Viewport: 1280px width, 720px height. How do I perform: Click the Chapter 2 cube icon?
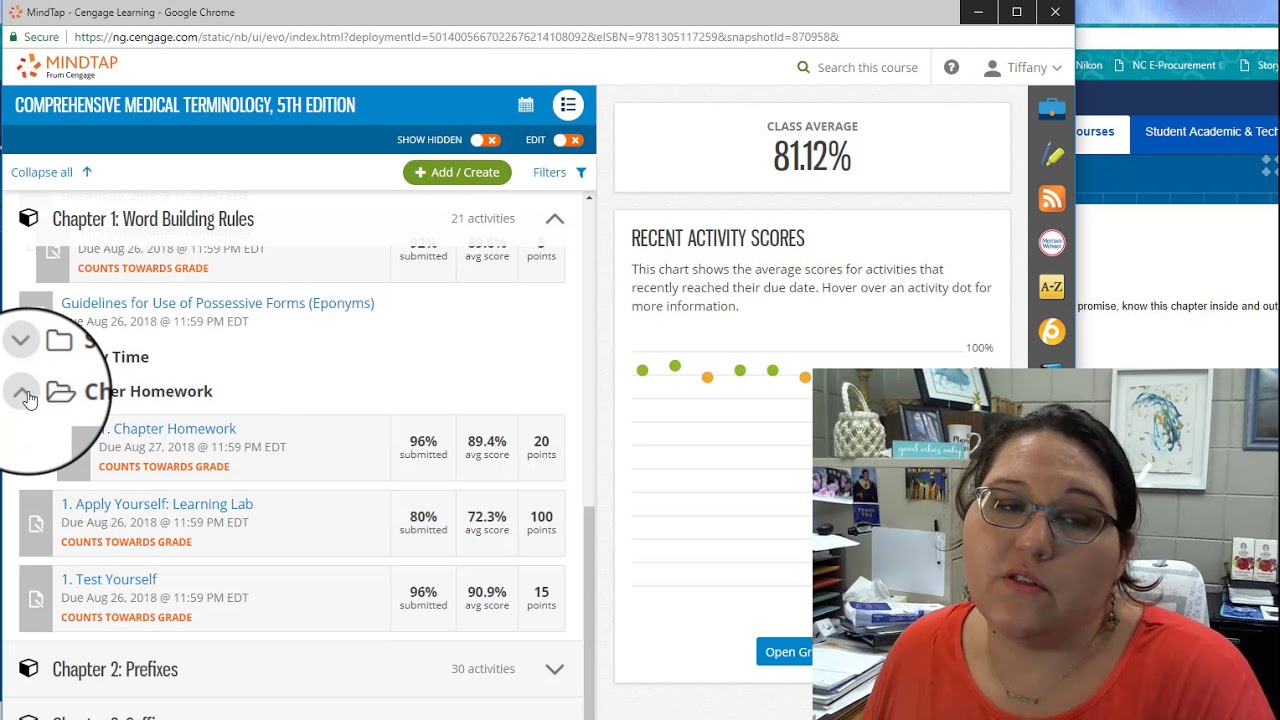pos(29,668)
